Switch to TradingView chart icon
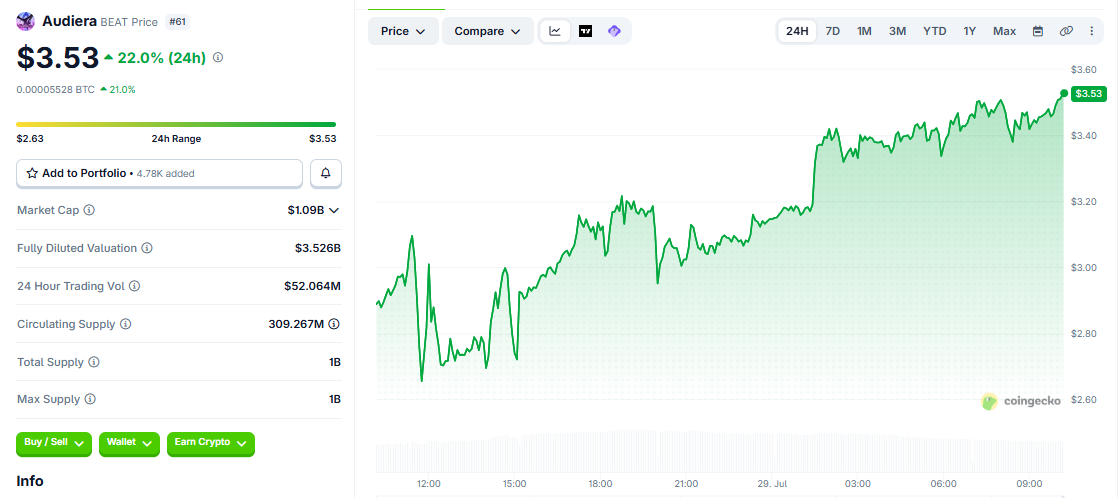The width and height of the screenshot is (1119, 498). pos(585,31)
